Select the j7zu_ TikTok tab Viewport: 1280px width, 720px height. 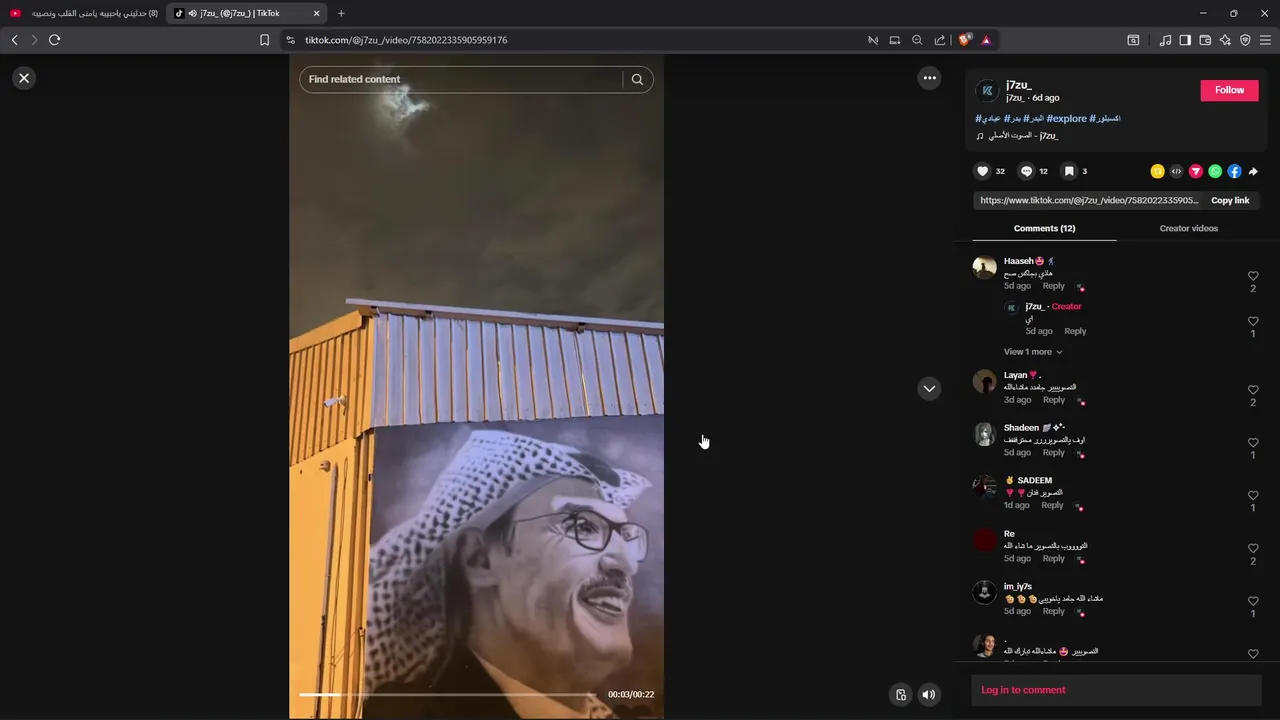pyautogui.click(x=247, y=13)
